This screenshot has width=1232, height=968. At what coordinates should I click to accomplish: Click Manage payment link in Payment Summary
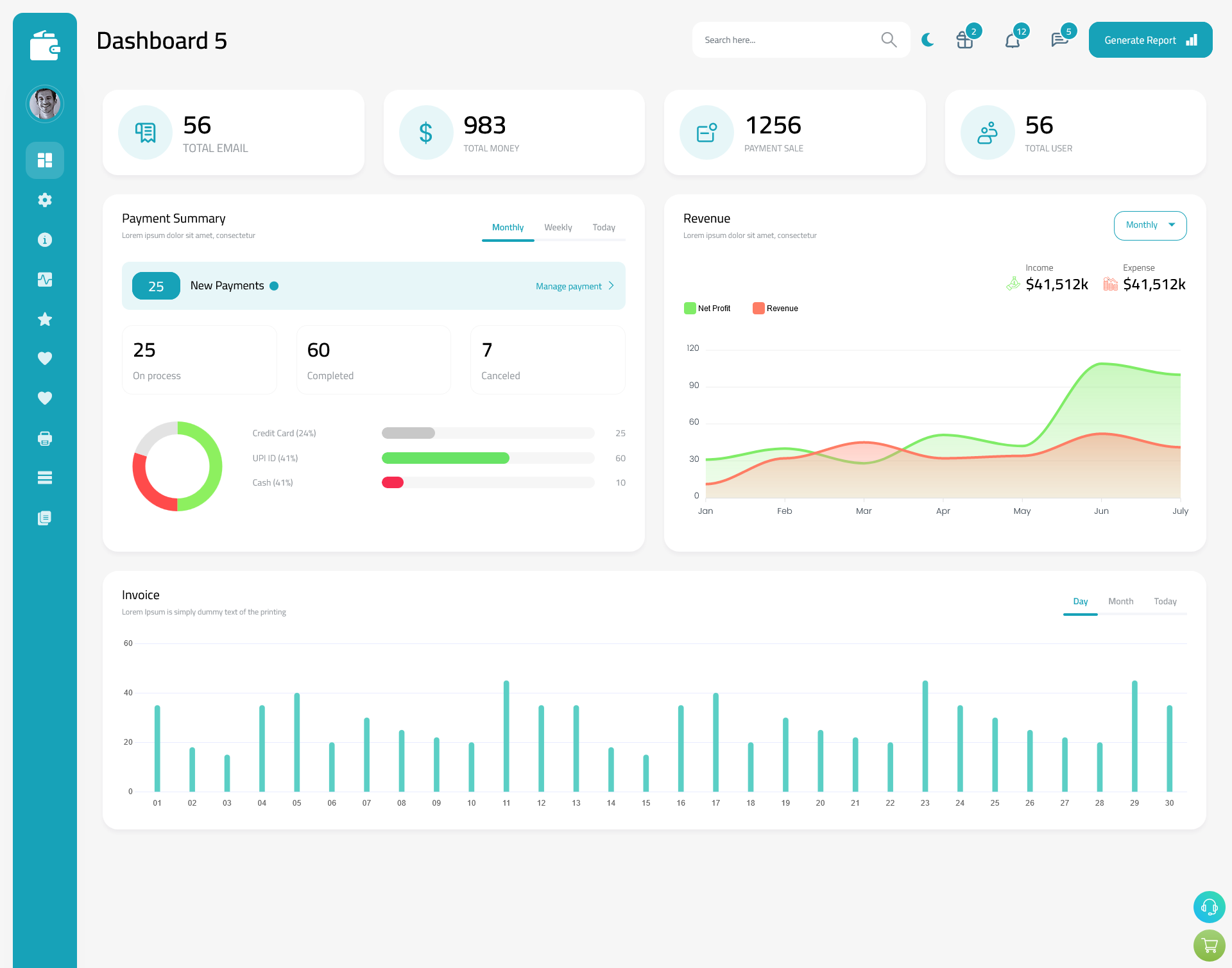[x=570, y=285]
